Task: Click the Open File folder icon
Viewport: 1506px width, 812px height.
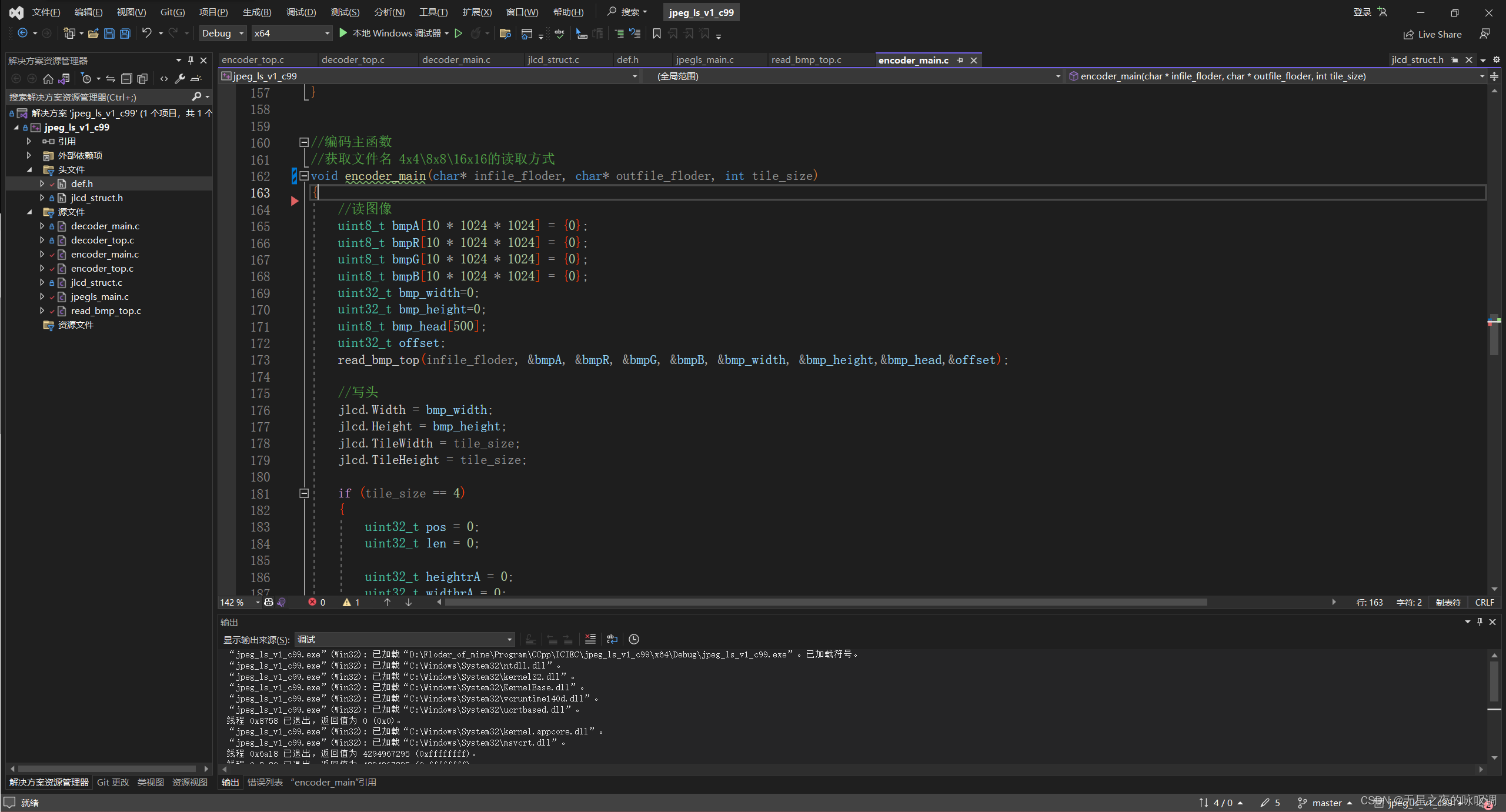Action: click(x=93, y=34)
